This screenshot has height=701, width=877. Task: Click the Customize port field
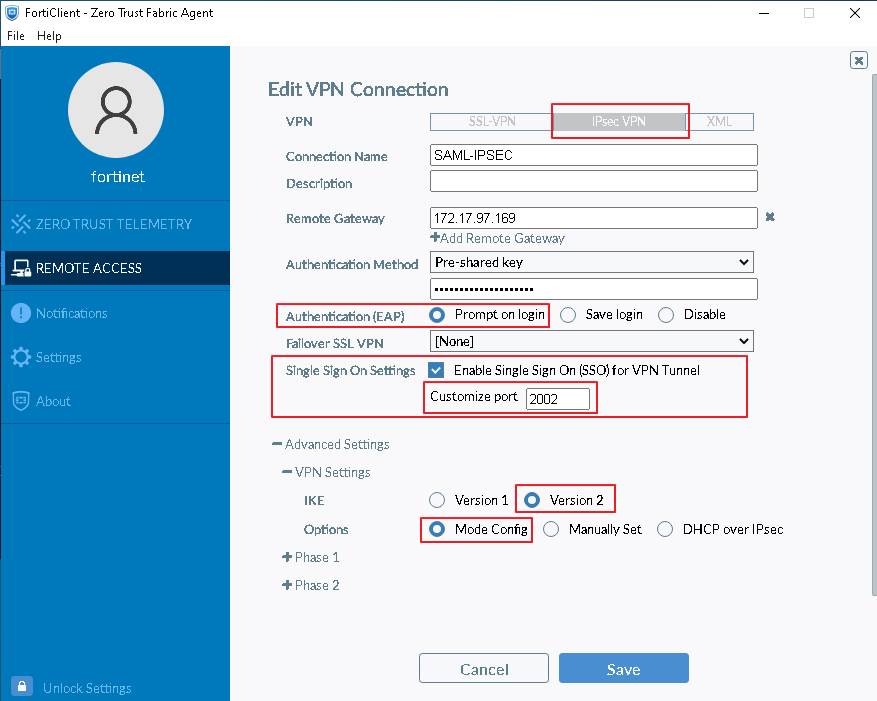coord(558,398)
